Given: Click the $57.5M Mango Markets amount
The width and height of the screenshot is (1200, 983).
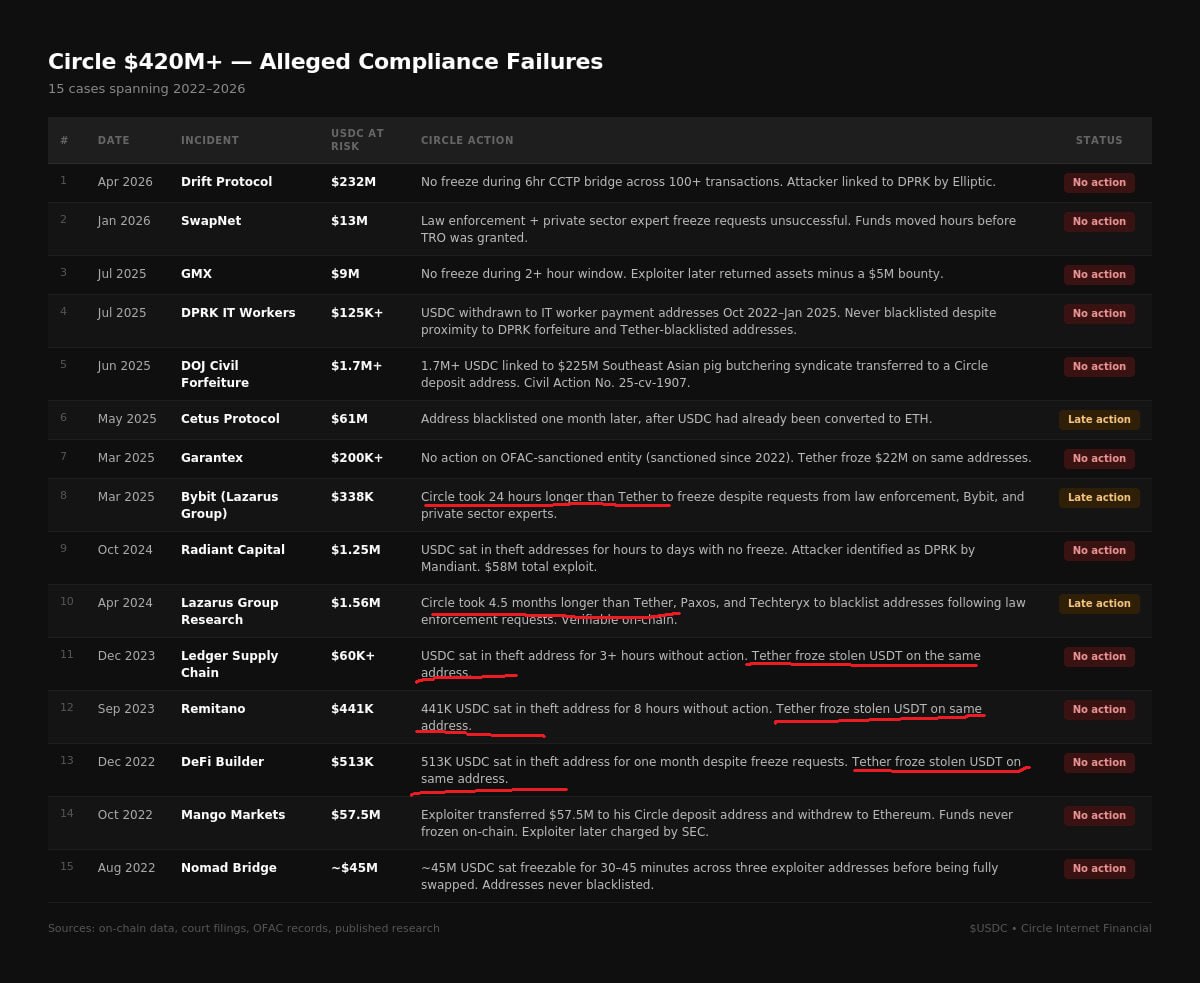Looking at the screenshot, I should tap(355, 815).
